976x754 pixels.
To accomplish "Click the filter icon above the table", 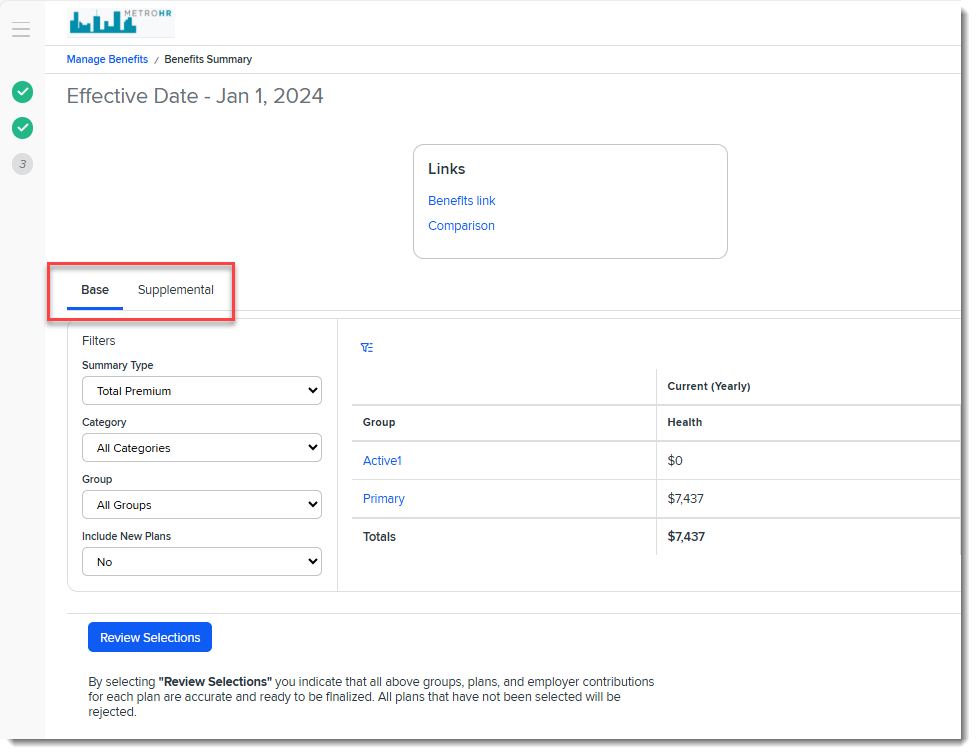I will 367,348.
